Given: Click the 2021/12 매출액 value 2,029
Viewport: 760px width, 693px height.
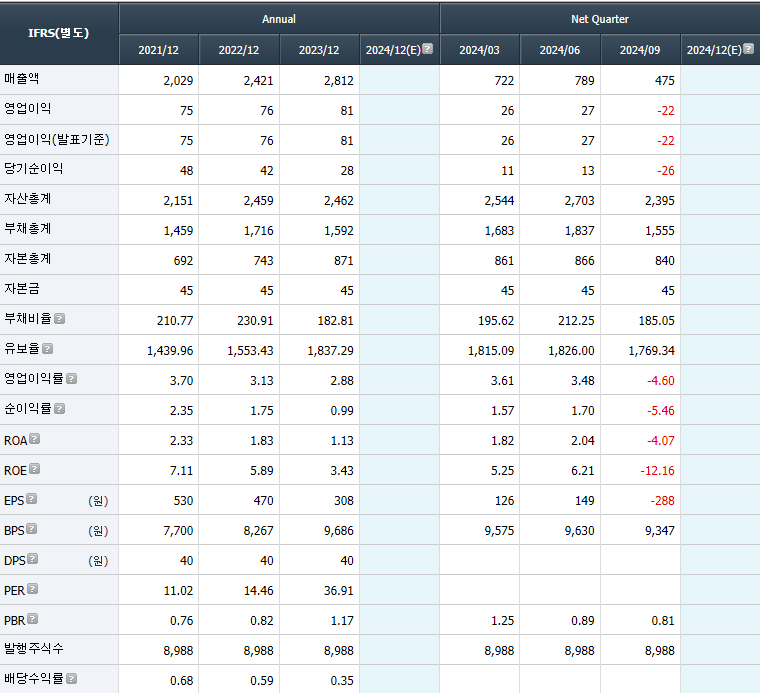Looking at the screenshot, I should coord(178,80).
